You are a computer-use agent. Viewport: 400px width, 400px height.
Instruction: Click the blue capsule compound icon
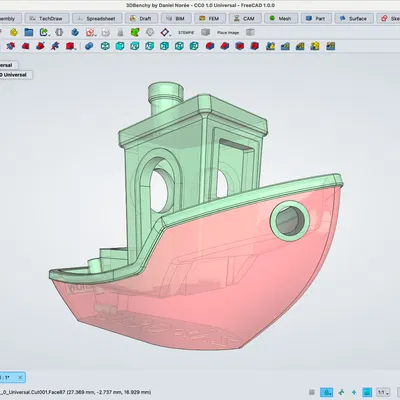pyautogui.click(x=89, y=46)
